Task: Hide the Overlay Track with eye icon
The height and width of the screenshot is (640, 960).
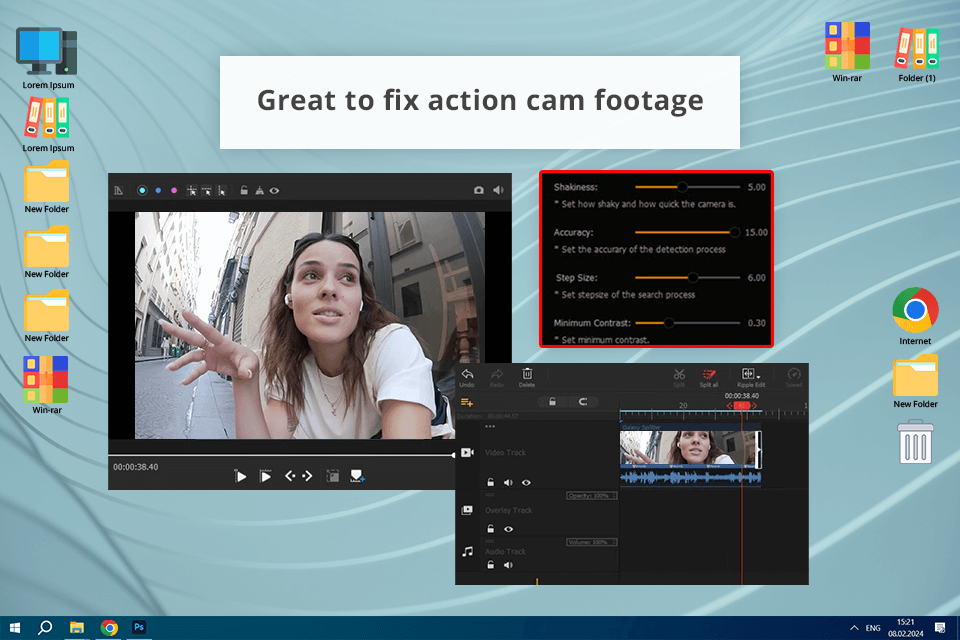Action: point(508,529)
